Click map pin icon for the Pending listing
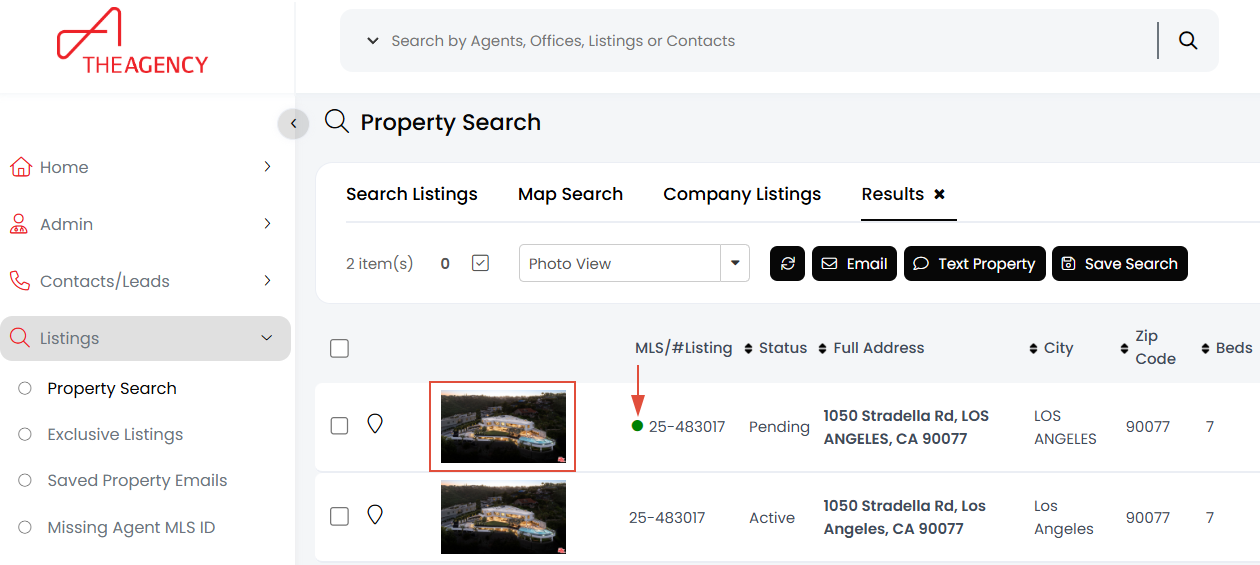 pyautogui.click(x=375, y=424)
